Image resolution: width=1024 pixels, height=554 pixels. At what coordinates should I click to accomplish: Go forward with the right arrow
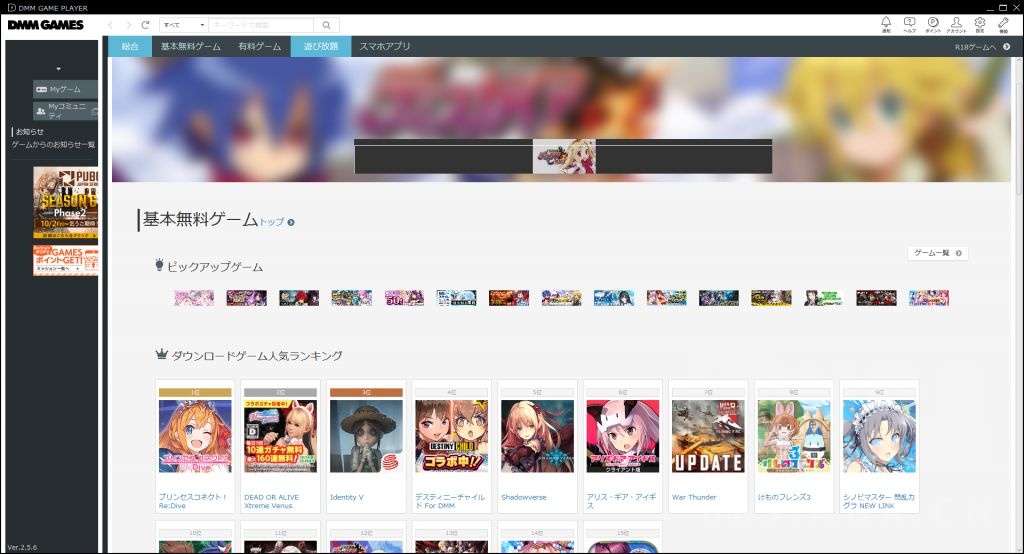click(128, 25)
